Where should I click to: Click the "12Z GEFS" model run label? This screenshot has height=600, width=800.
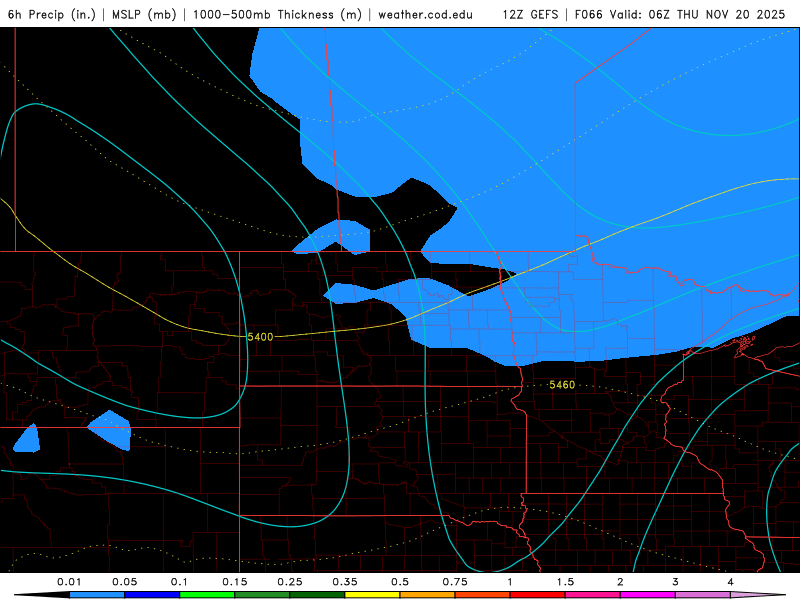coord(531,14)
